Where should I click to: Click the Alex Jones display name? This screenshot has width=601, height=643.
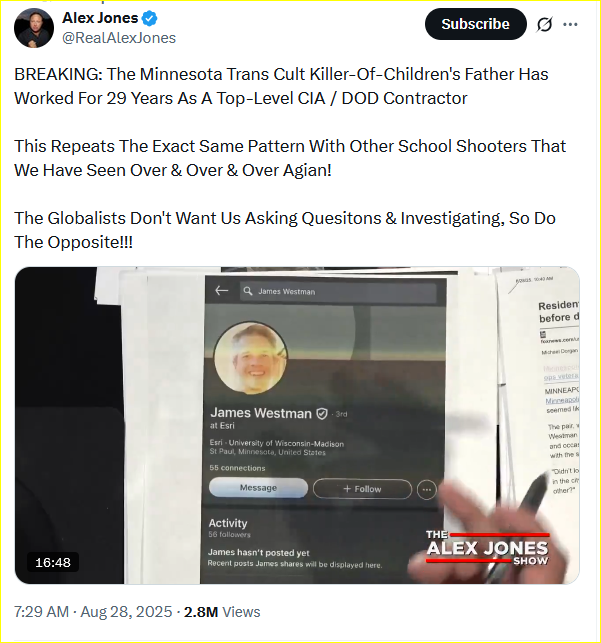[100, 18]
